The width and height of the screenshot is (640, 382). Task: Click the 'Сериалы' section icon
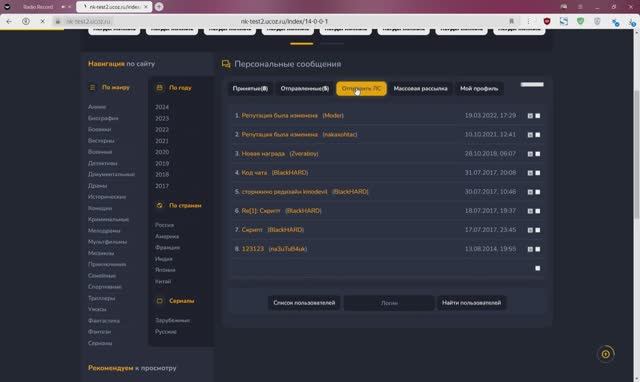click(160, 301)
